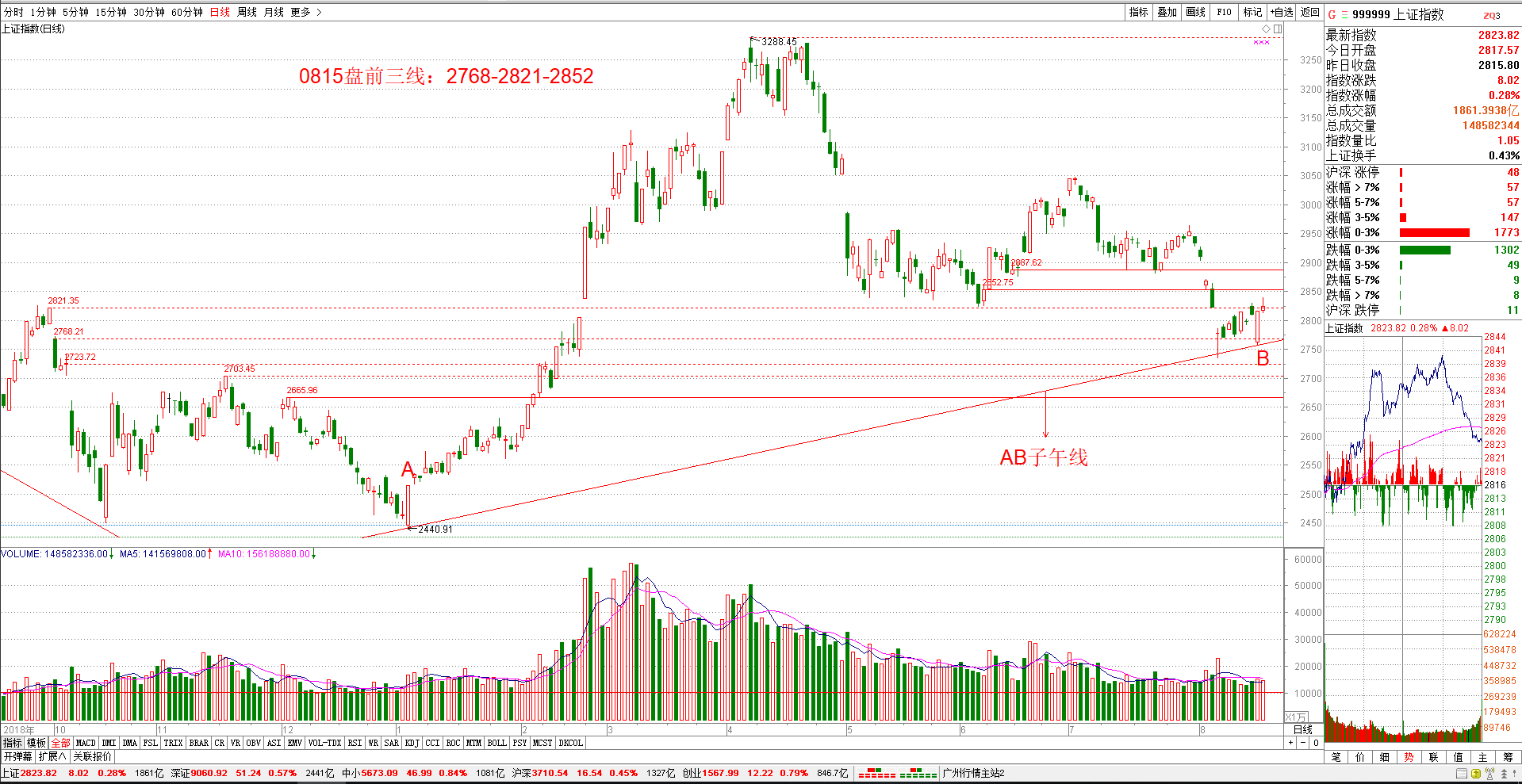
Task: Select the MACD indicator tab
Action: coord(86,743)
